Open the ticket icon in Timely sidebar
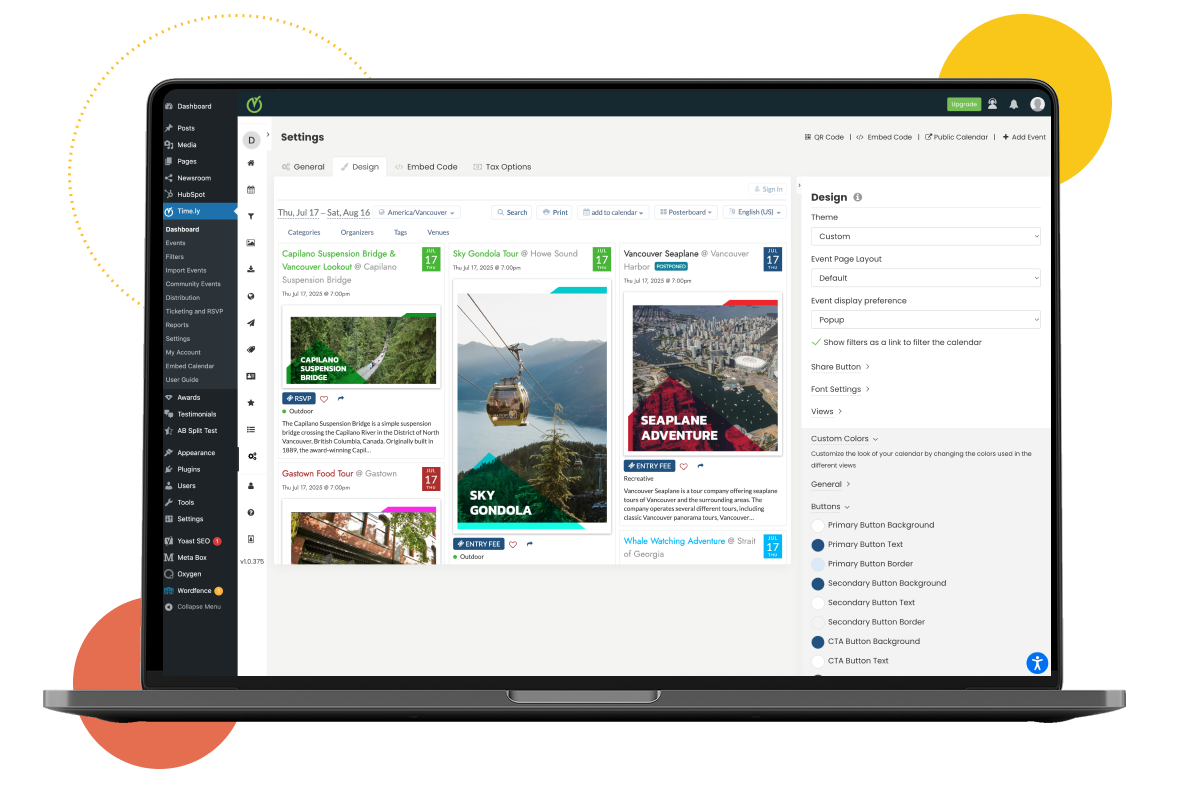This screenshot has width=1200, height=786. pos(251,349)
